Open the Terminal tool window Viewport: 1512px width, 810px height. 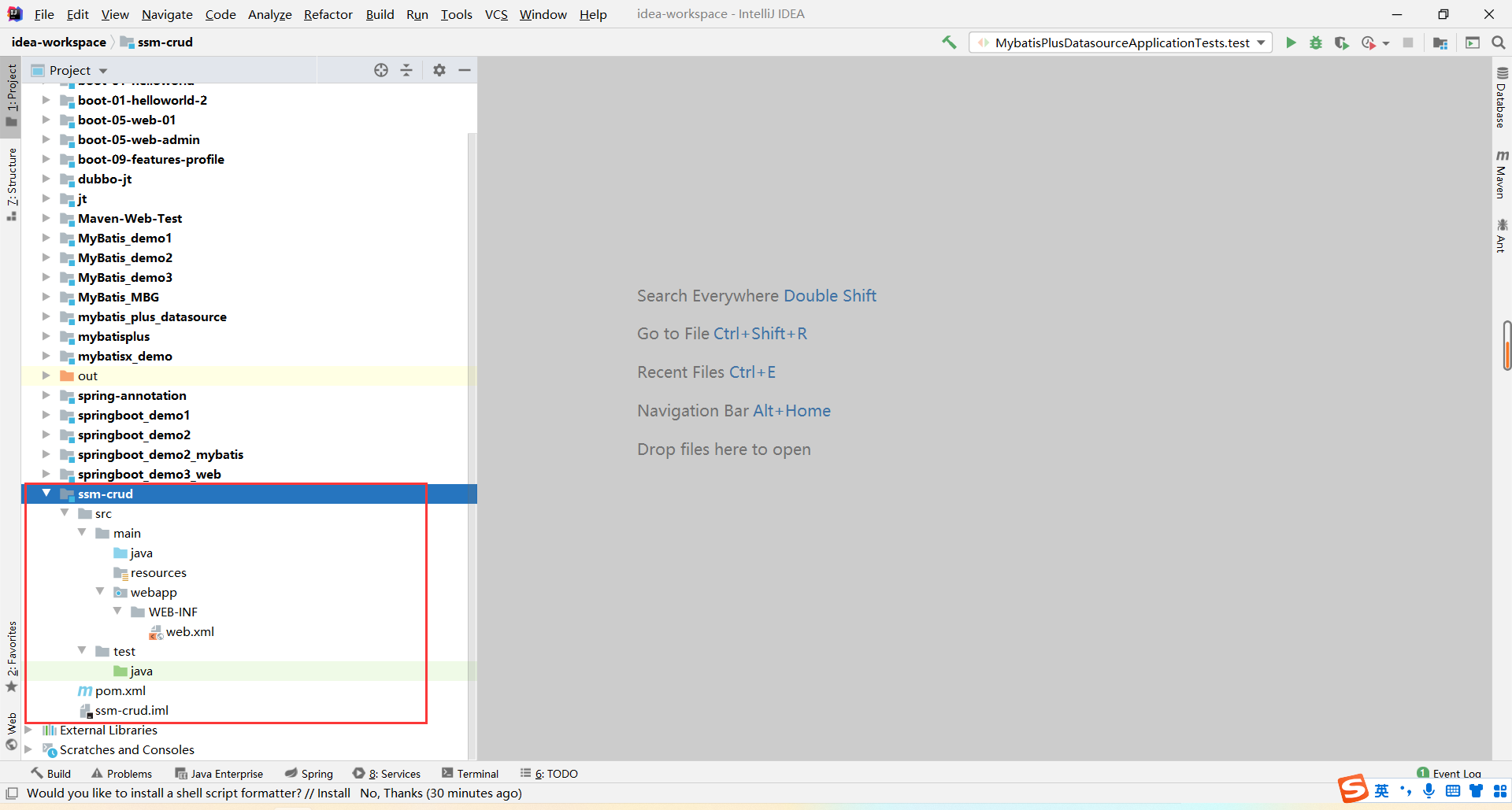coord(470,774)
